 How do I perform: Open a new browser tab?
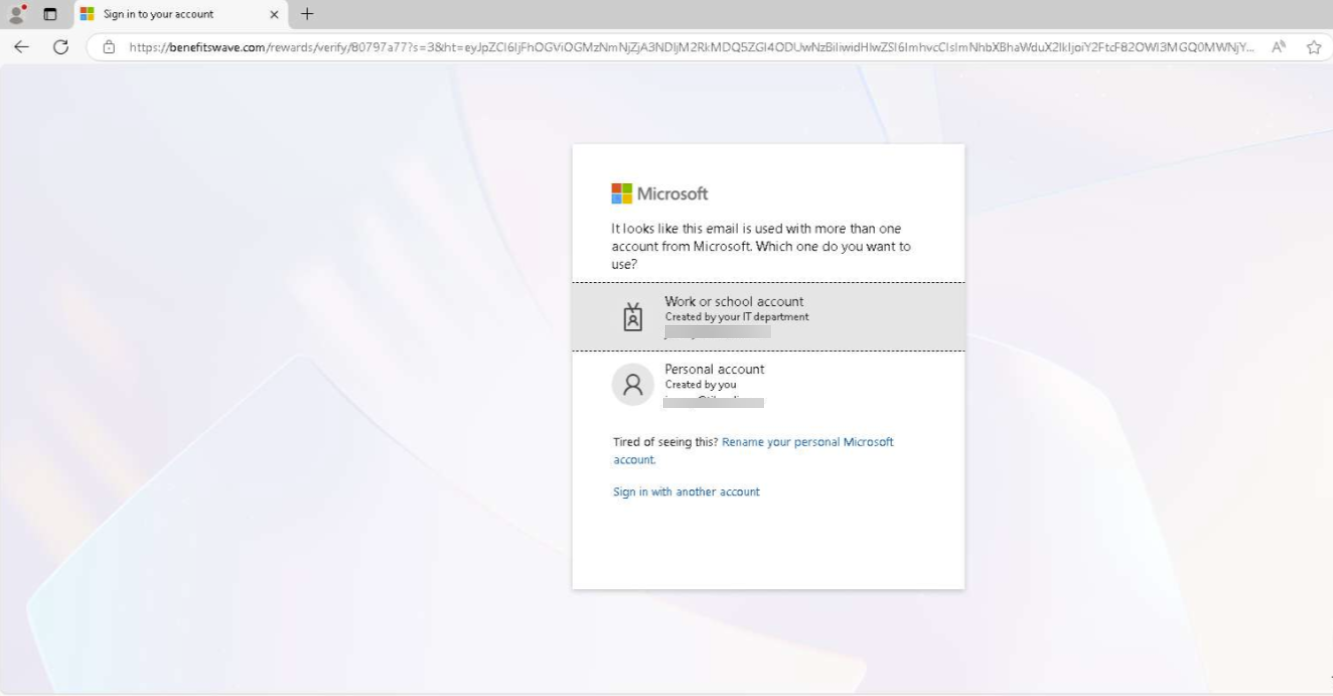coord(307,14)
